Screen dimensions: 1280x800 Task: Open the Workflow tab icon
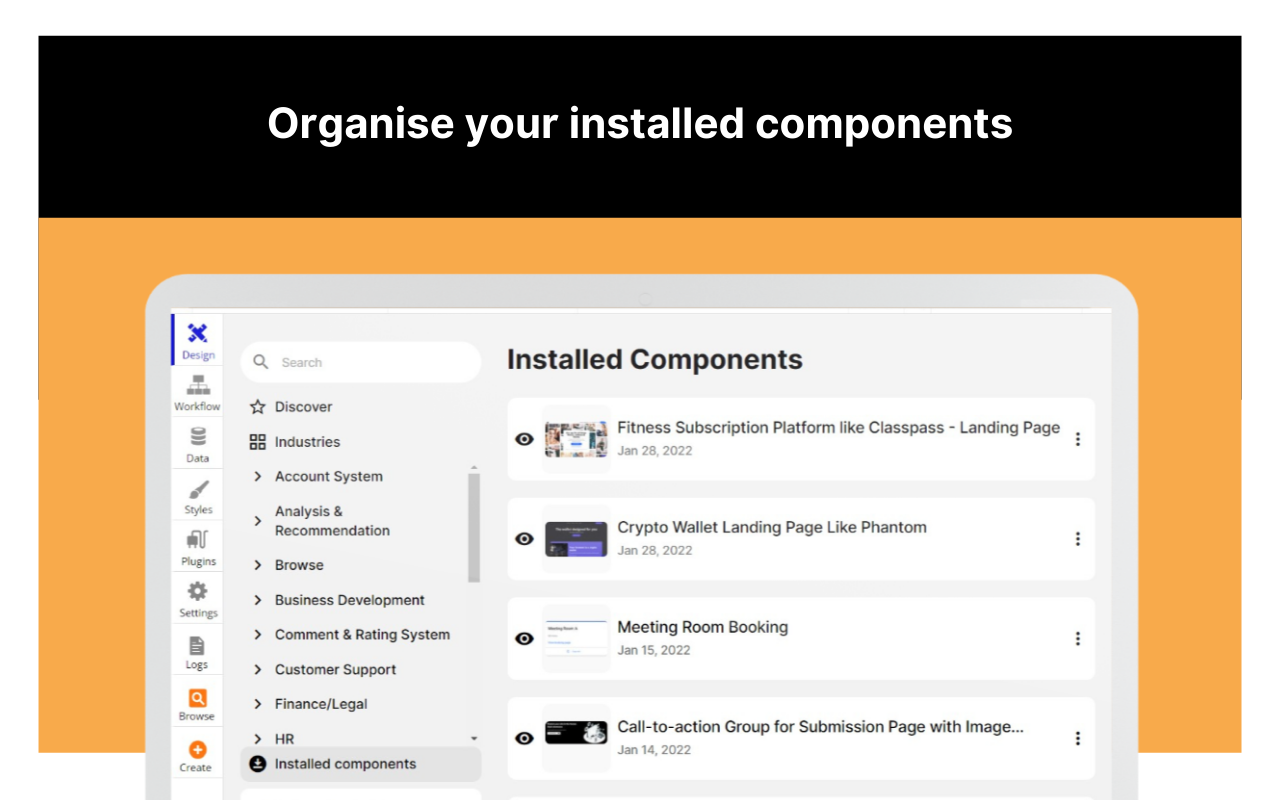(197, 385)
